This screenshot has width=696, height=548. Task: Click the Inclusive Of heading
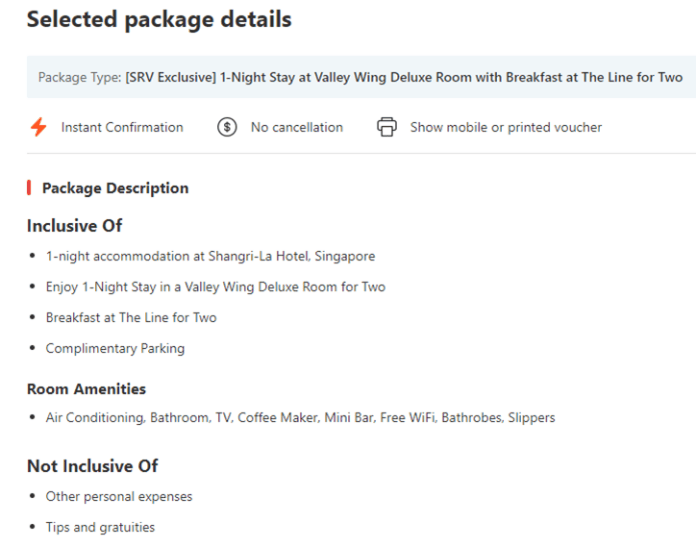tap(74, 226)
